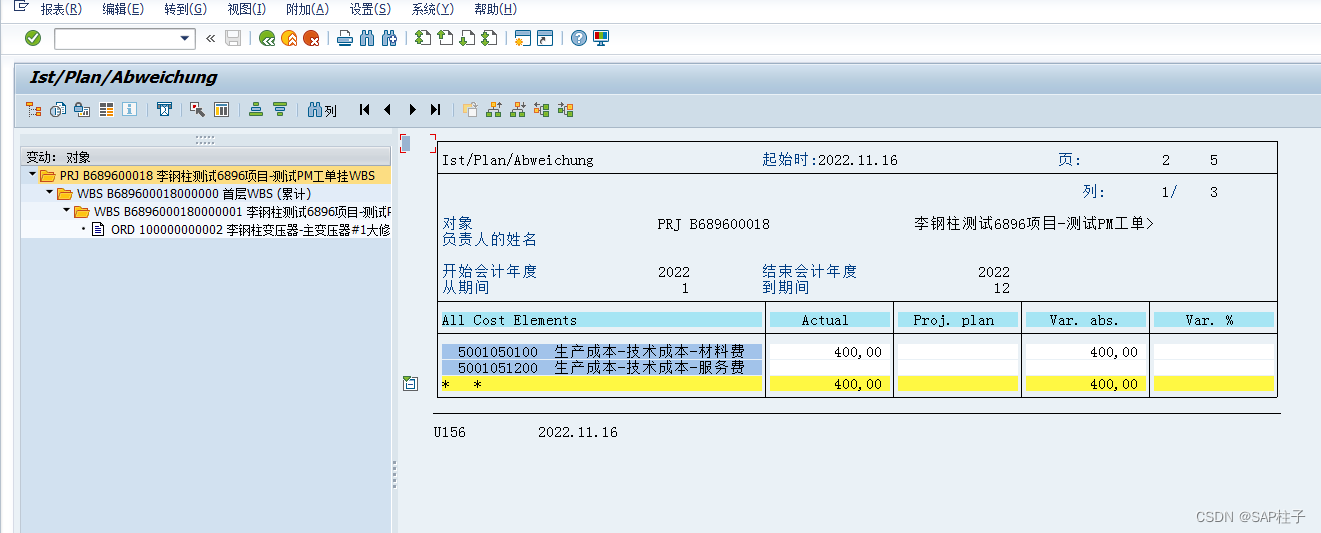
Task: Collapse the WBS B689600018000000 首层WBS node
Action: coord(49,193)
